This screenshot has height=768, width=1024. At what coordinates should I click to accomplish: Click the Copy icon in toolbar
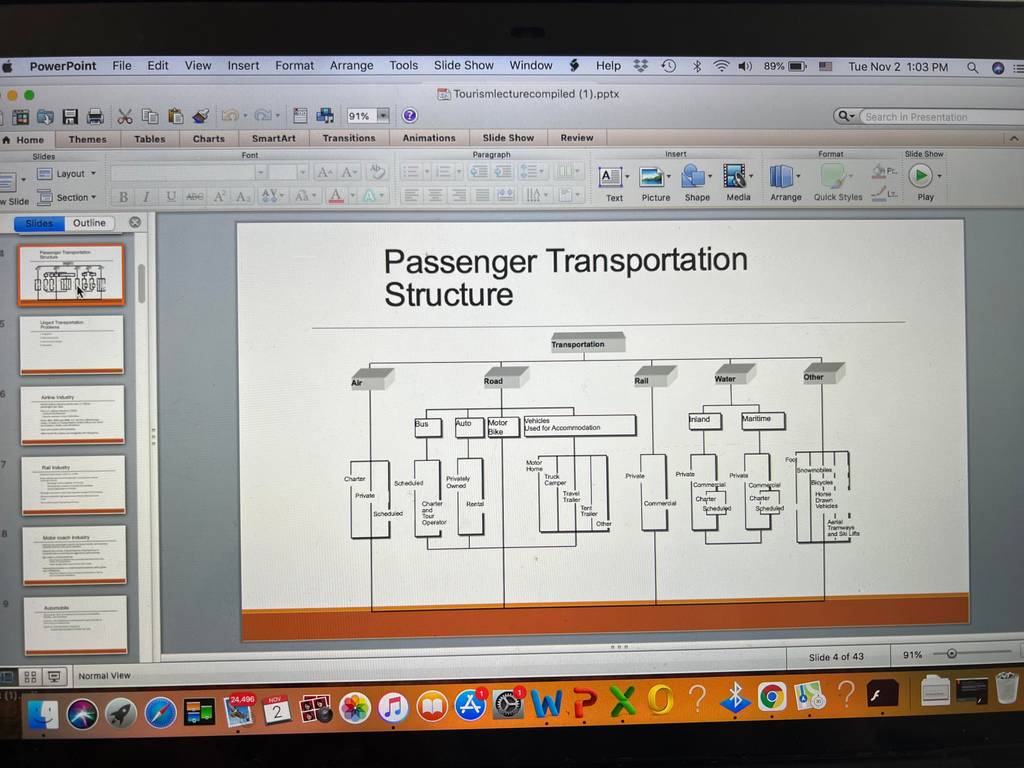coord(150,116)
